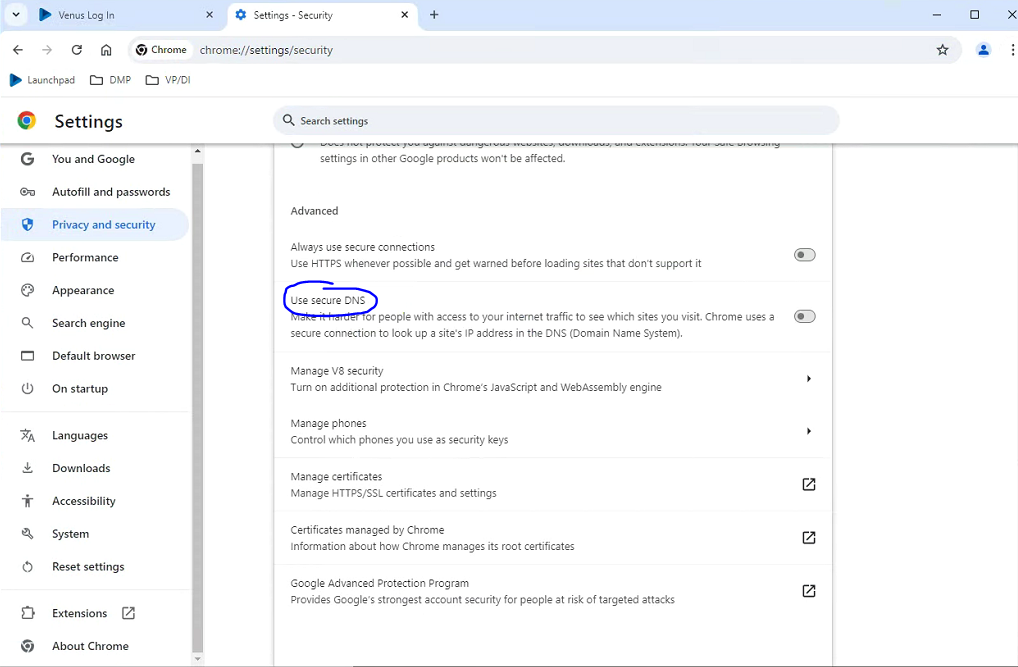Open Certificates managed by Chrome external icon
The height and width of the screenshot is (667, 1018).
tap(808, 538)
